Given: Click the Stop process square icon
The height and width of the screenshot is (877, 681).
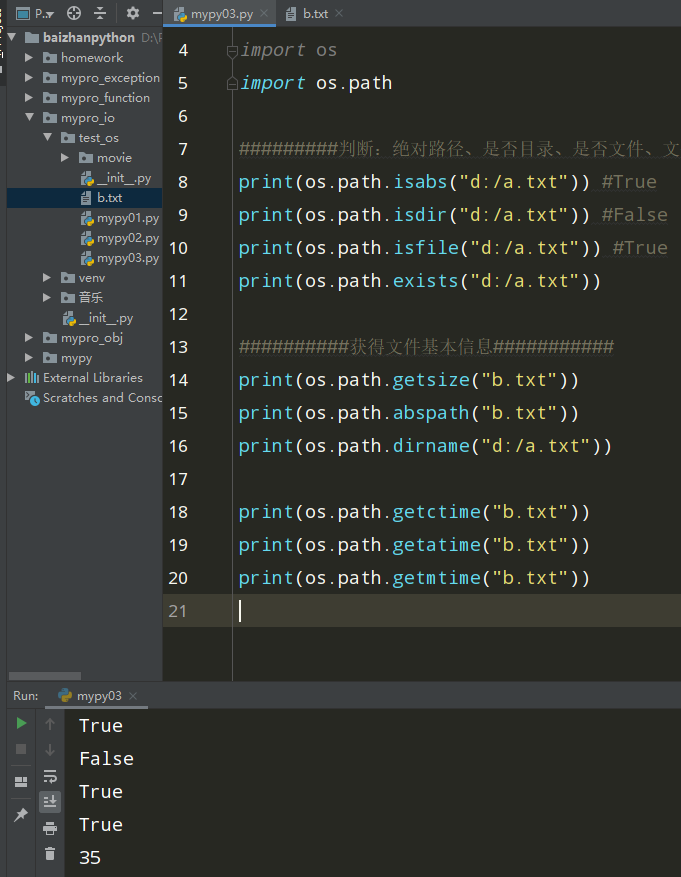Looking at the screenshot, I should click(x=21, y=749).
